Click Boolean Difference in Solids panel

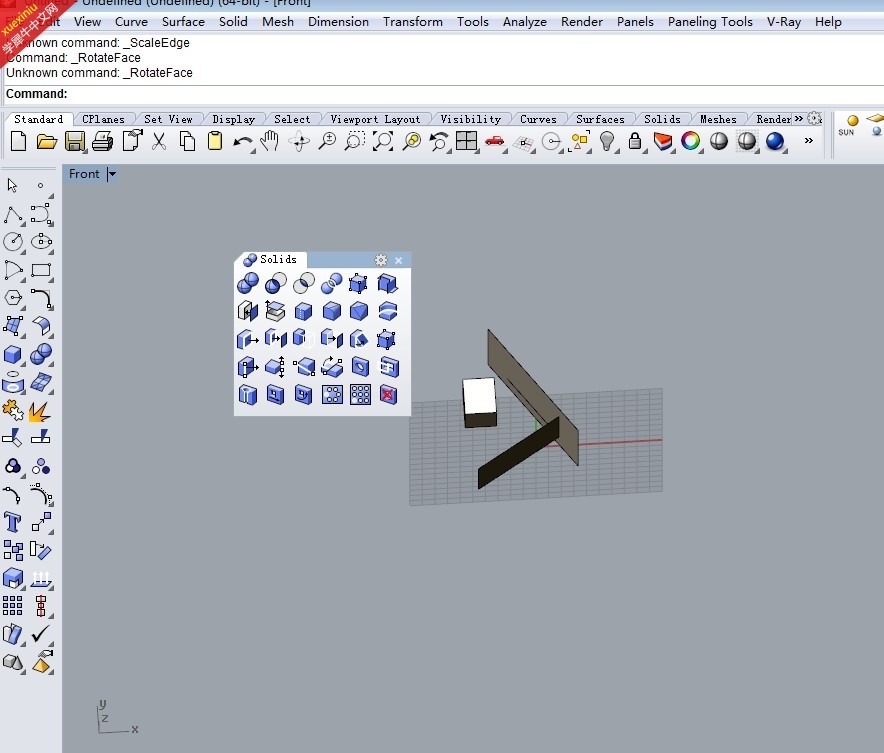[x=275, y=283]
